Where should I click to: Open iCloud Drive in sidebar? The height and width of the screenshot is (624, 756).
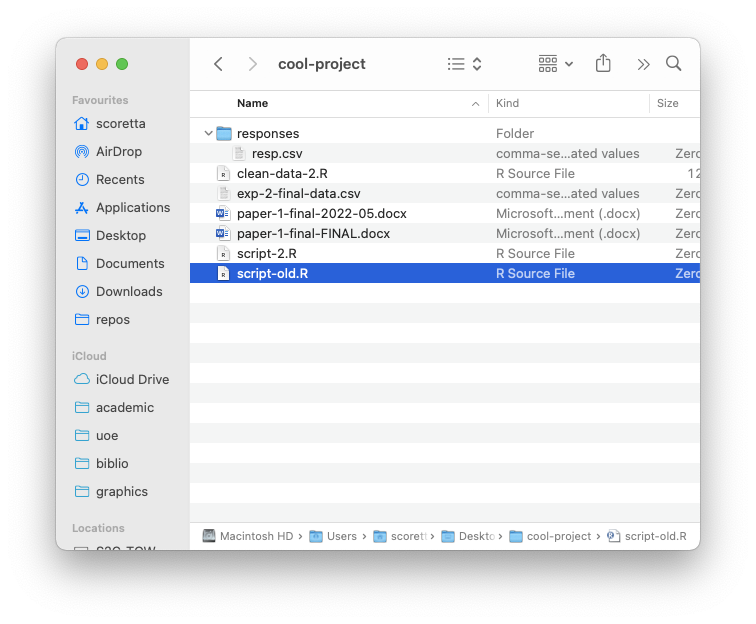(132, 380)
